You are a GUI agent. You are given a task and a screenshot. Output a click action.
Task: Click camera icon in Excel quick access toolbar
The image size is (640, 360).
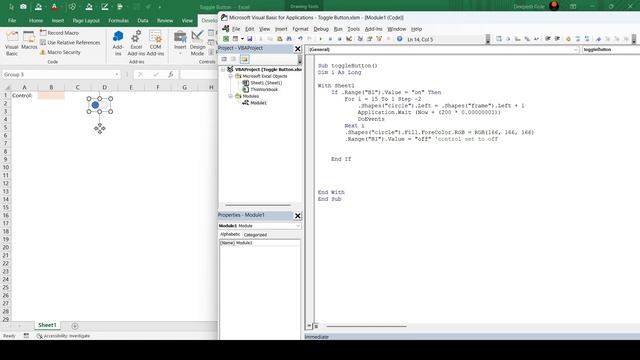[23, 7]
